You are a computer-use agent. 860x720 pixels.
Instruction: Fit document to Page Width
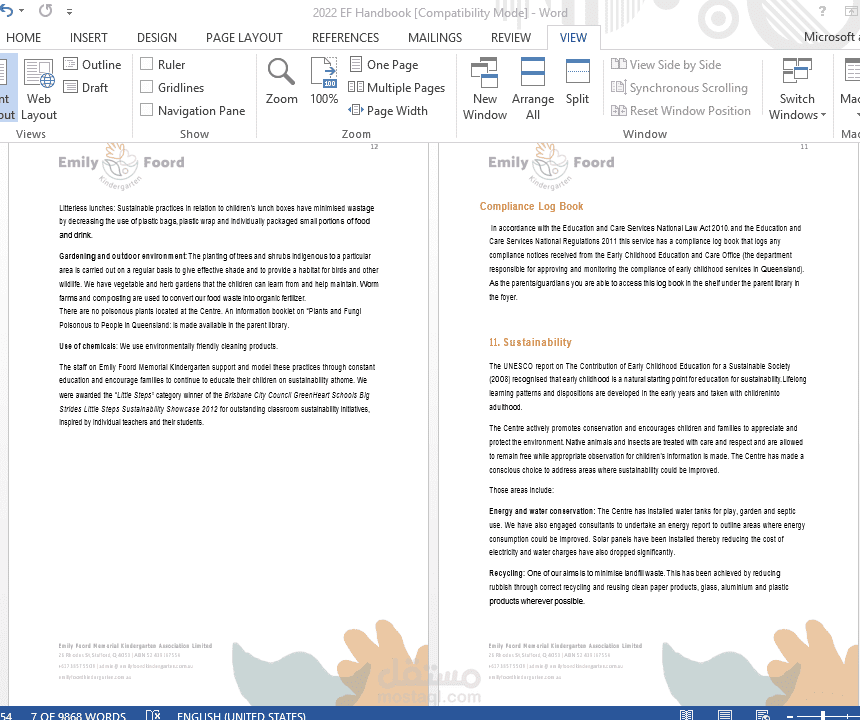point(388,111)
